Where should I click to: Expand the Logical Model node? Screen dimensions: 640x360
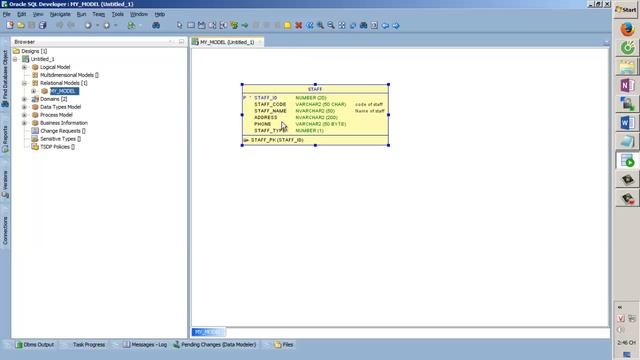tap(24, 67)
